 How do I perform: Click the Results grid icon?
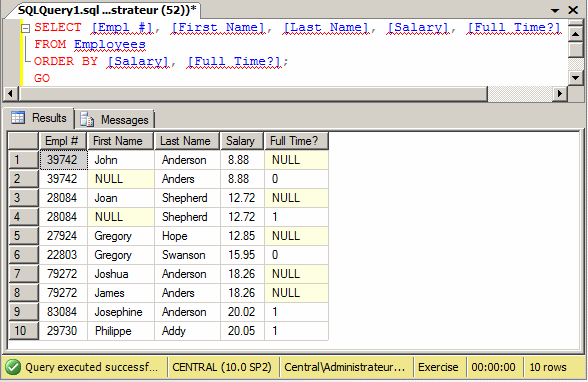point(18,118)
